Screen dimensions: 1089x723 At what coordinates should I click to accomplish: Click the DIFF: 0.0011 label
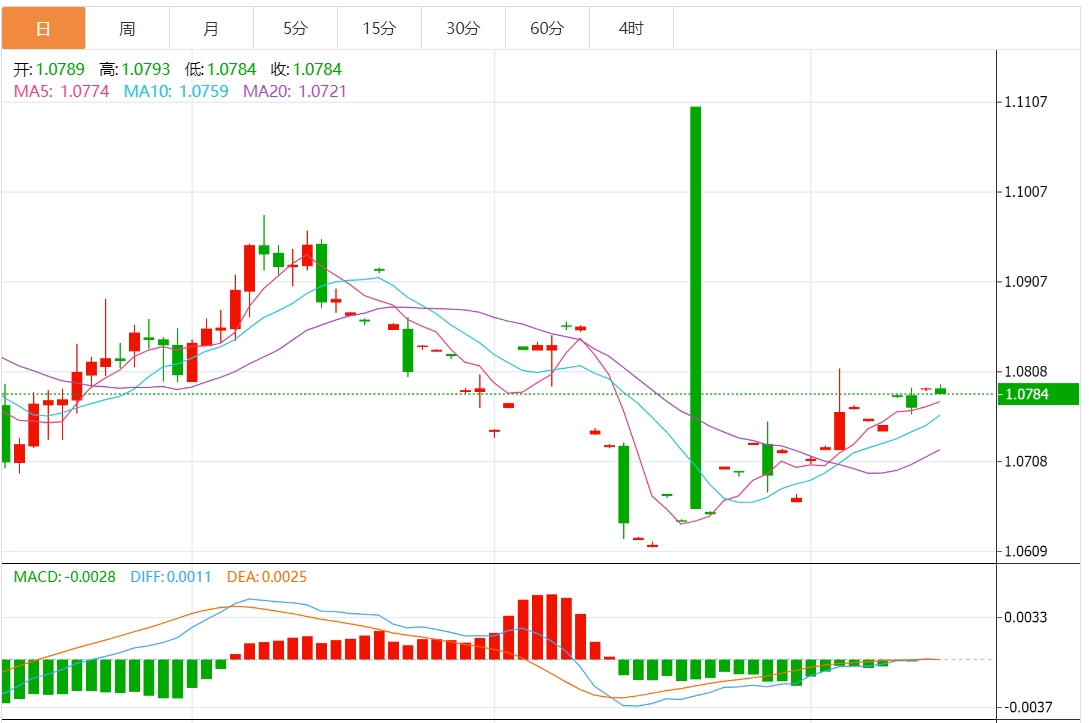point(171,577)
